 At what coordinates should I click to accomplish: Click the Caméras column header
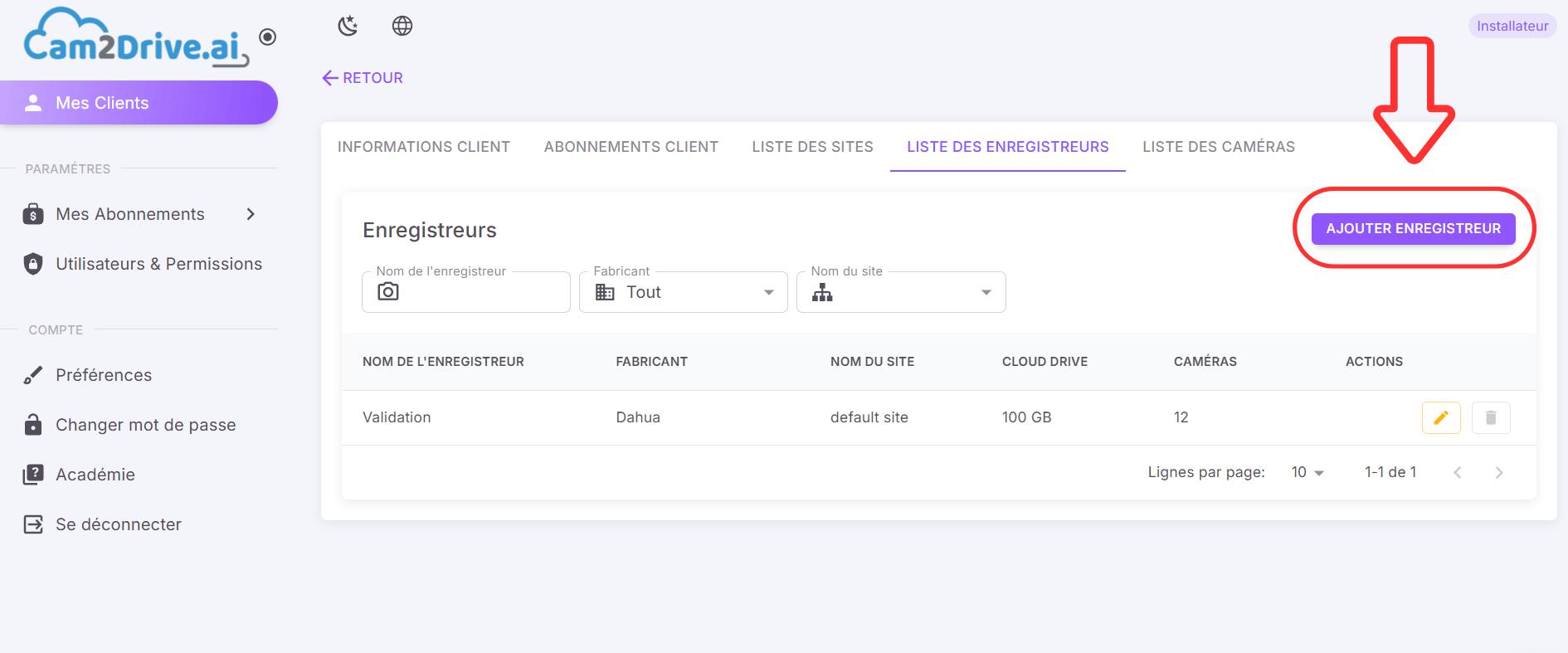[1205, 362]
